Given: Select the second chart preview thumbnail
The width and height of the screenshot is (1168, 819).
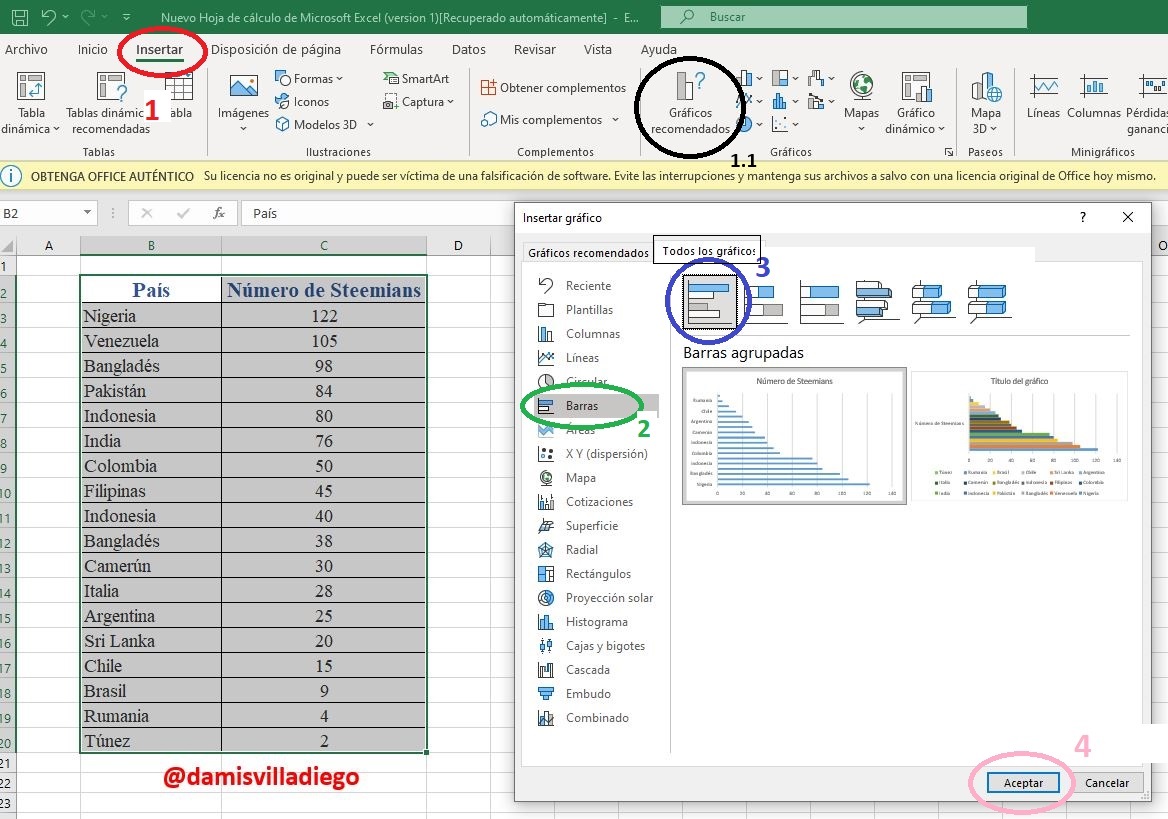Looking at the screenshot, I should (1019, 436).
